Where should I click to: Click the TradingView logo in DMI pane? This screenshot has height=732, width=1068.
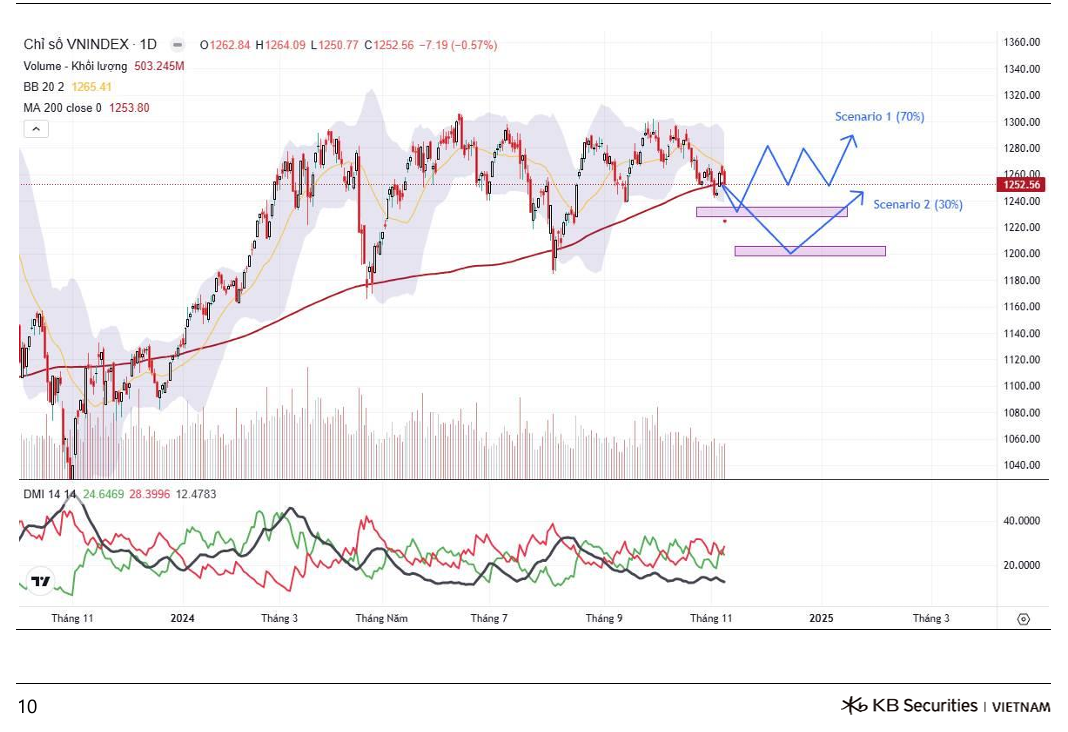click(x=40, y=581)
